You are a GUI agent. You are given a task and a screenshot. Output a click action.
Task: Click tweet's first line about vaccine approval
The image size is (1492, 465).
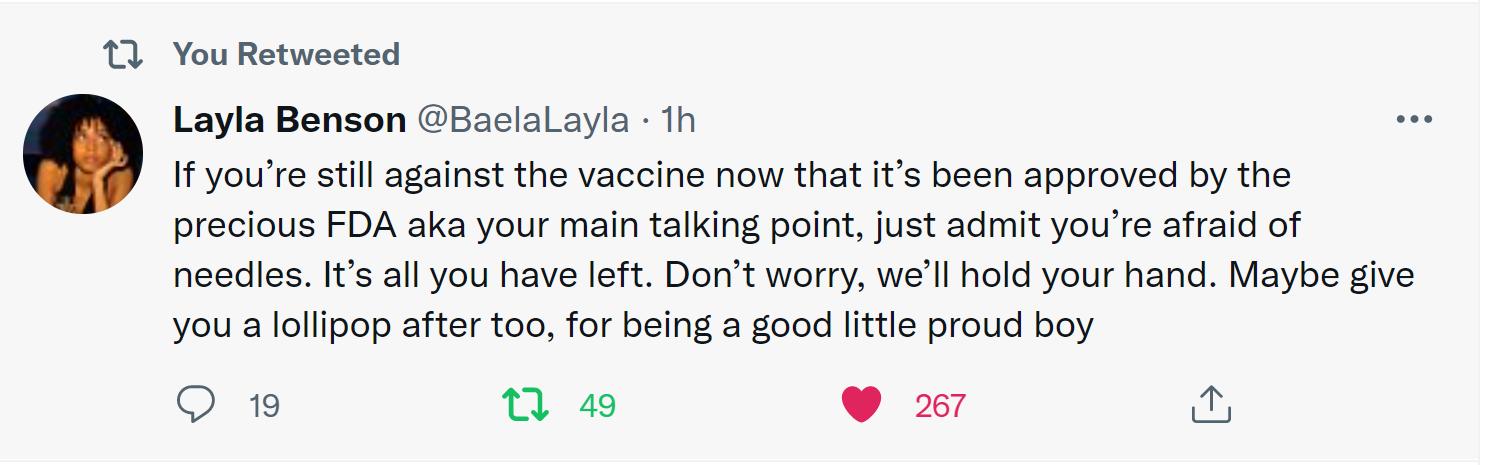click(730, 175)
